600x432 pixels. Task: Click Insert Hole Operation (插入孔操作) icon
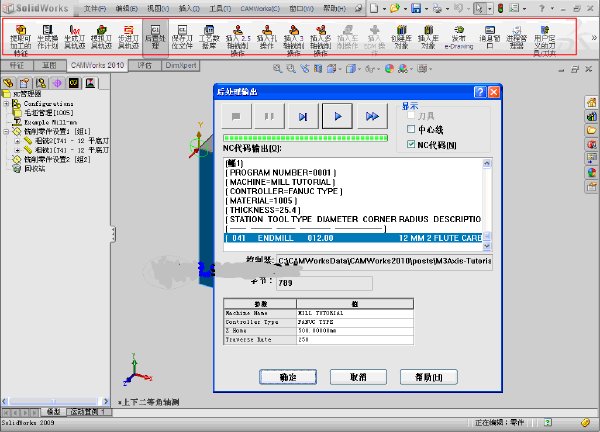click(267, 37)
